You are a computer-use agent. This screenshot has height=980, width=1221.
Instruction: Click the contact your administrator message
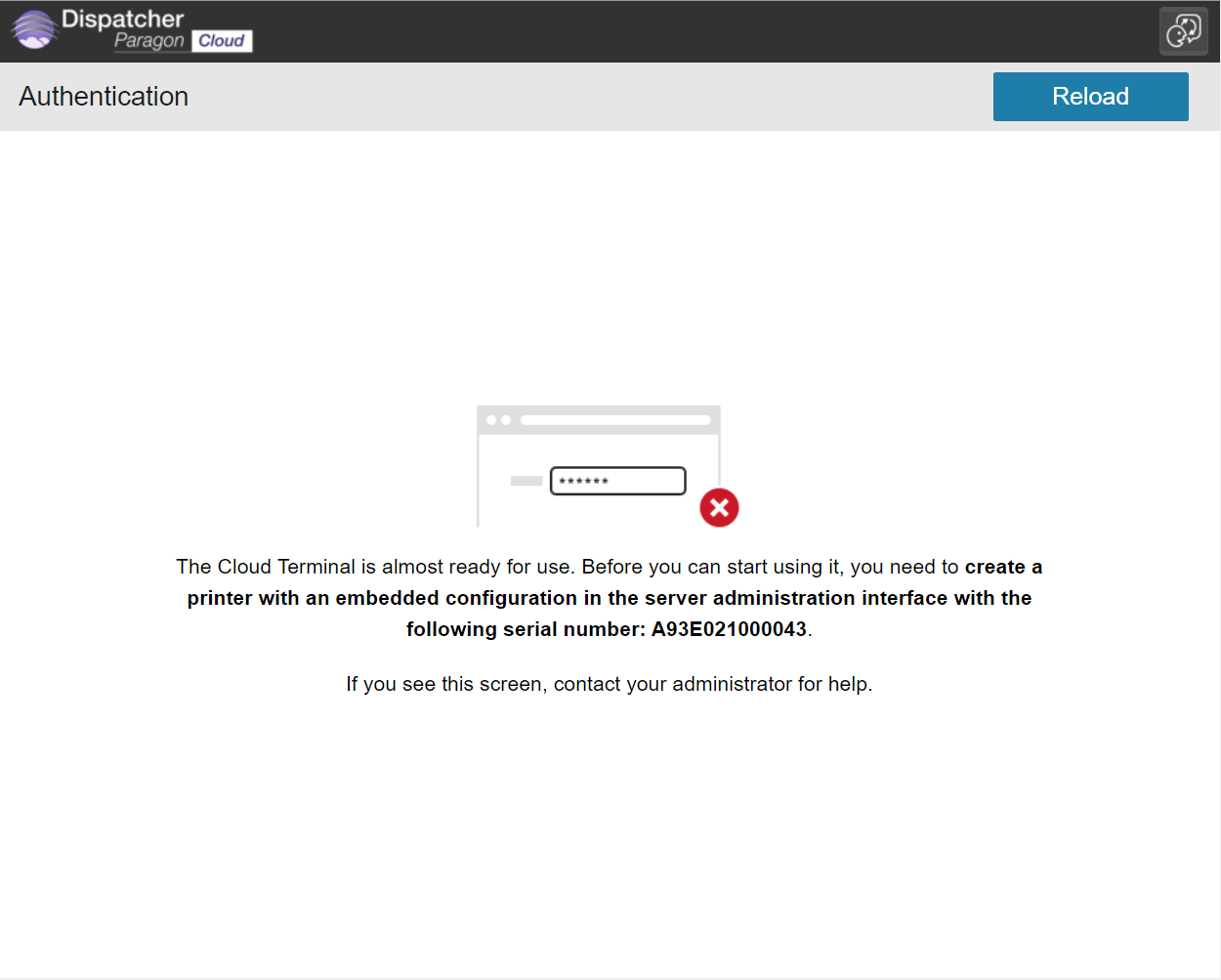[609, 683]
